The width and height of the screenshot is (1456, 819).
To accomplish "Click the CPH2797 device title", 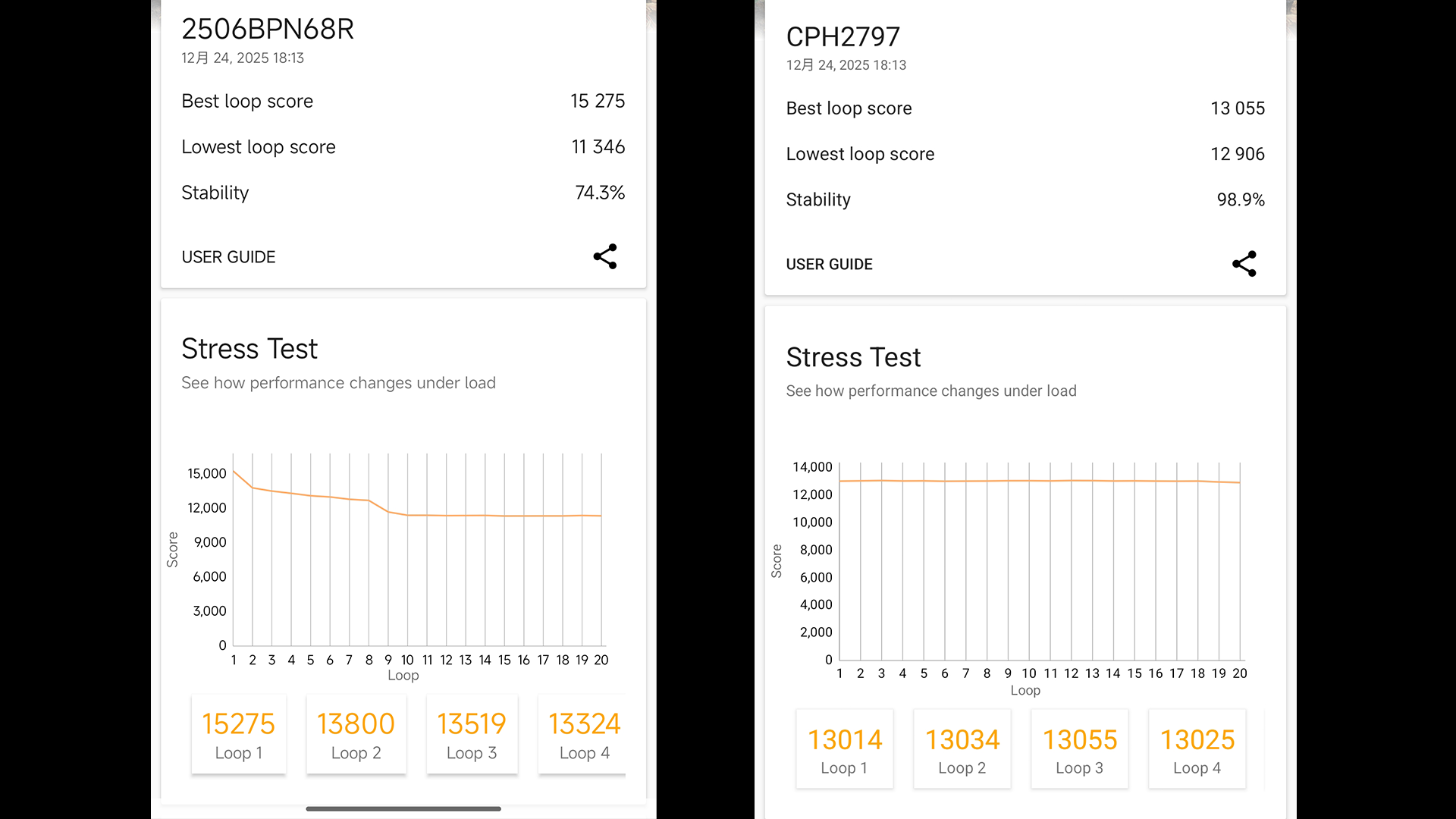I will pyautogui.click(x=843, y=36).
